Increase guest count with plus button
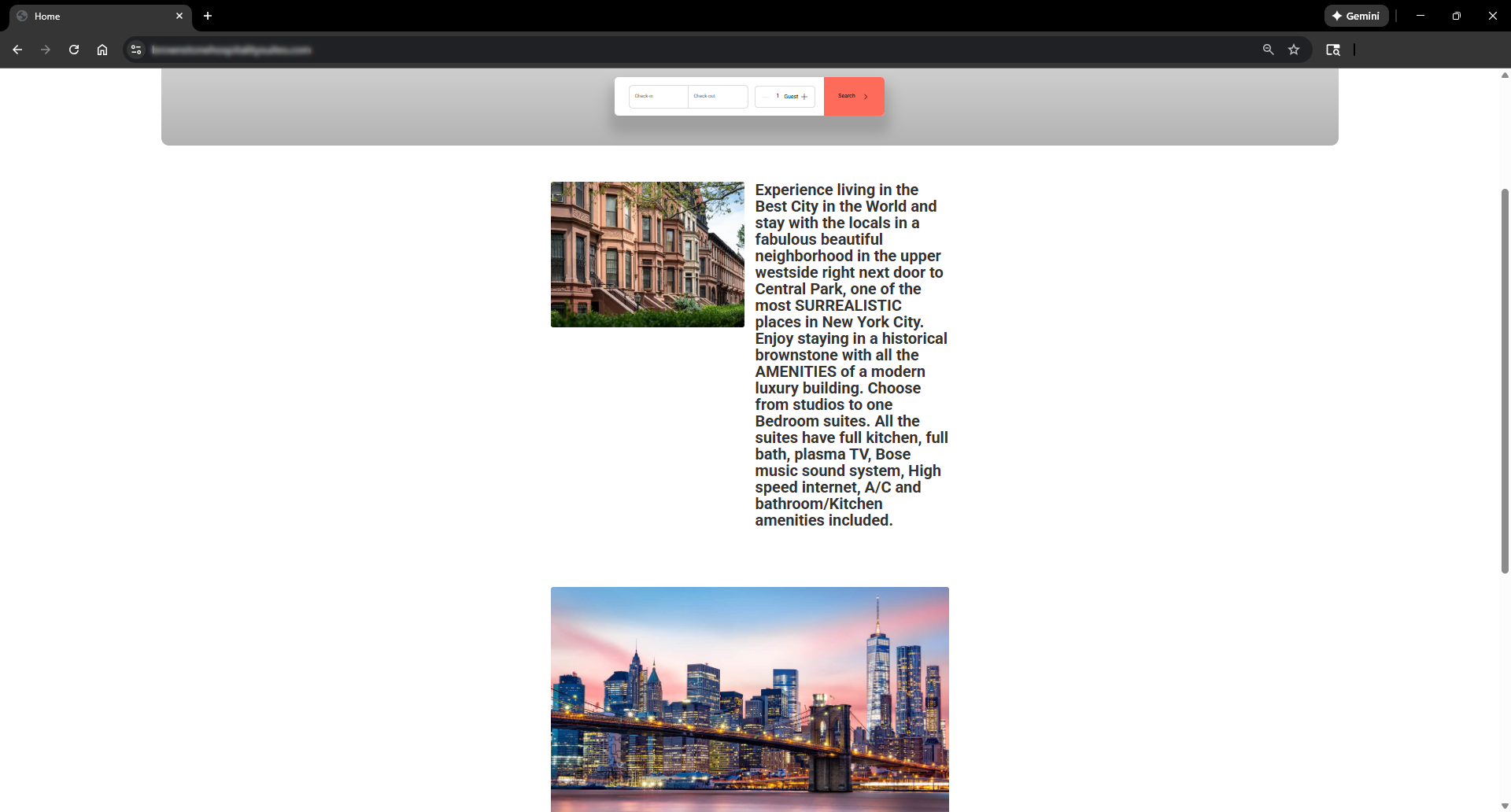The width and height of the screenshot is (1511, 812). pos(804,97)
